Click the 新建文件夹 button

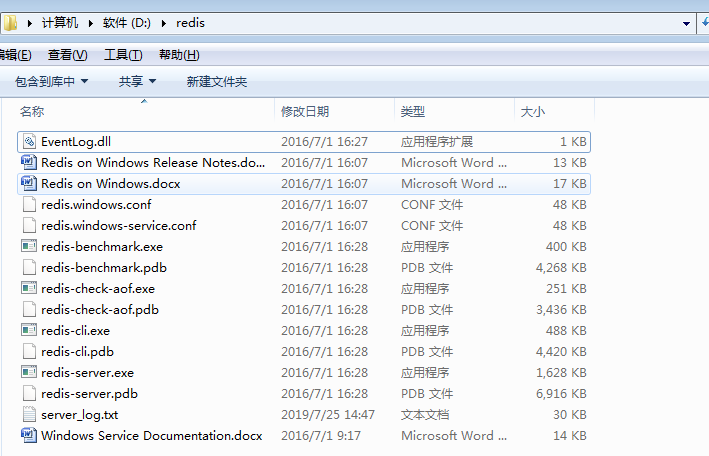tap(217, 81)
